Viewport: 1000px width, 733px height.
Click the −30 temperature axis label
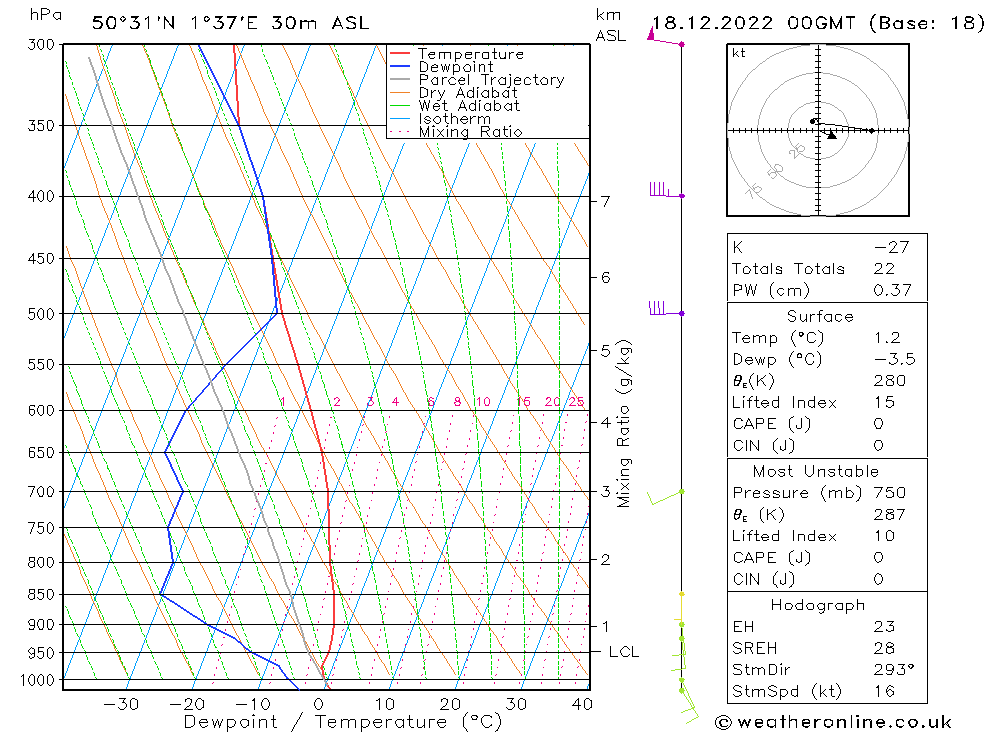coord(121,704)
